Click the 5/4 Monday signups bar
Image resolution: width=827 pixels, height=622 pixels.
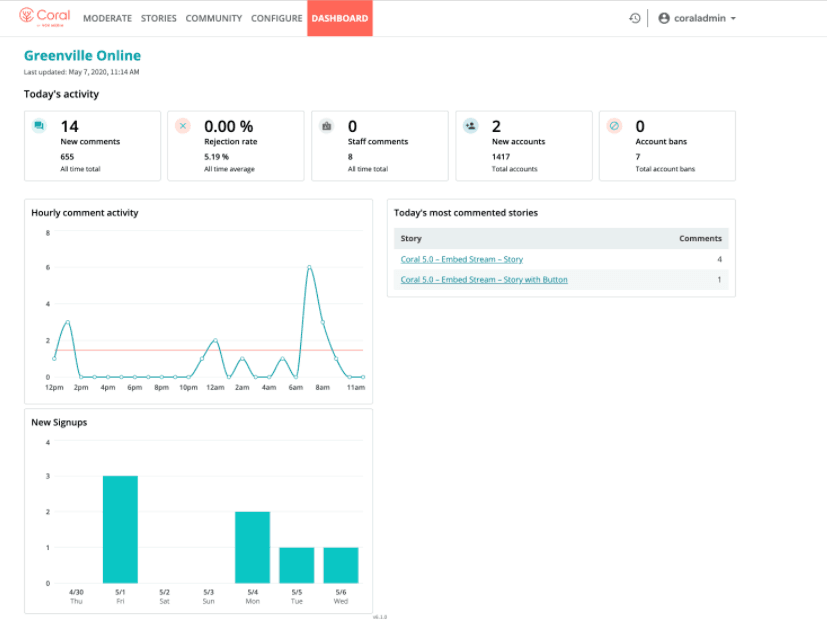point(252,547)
